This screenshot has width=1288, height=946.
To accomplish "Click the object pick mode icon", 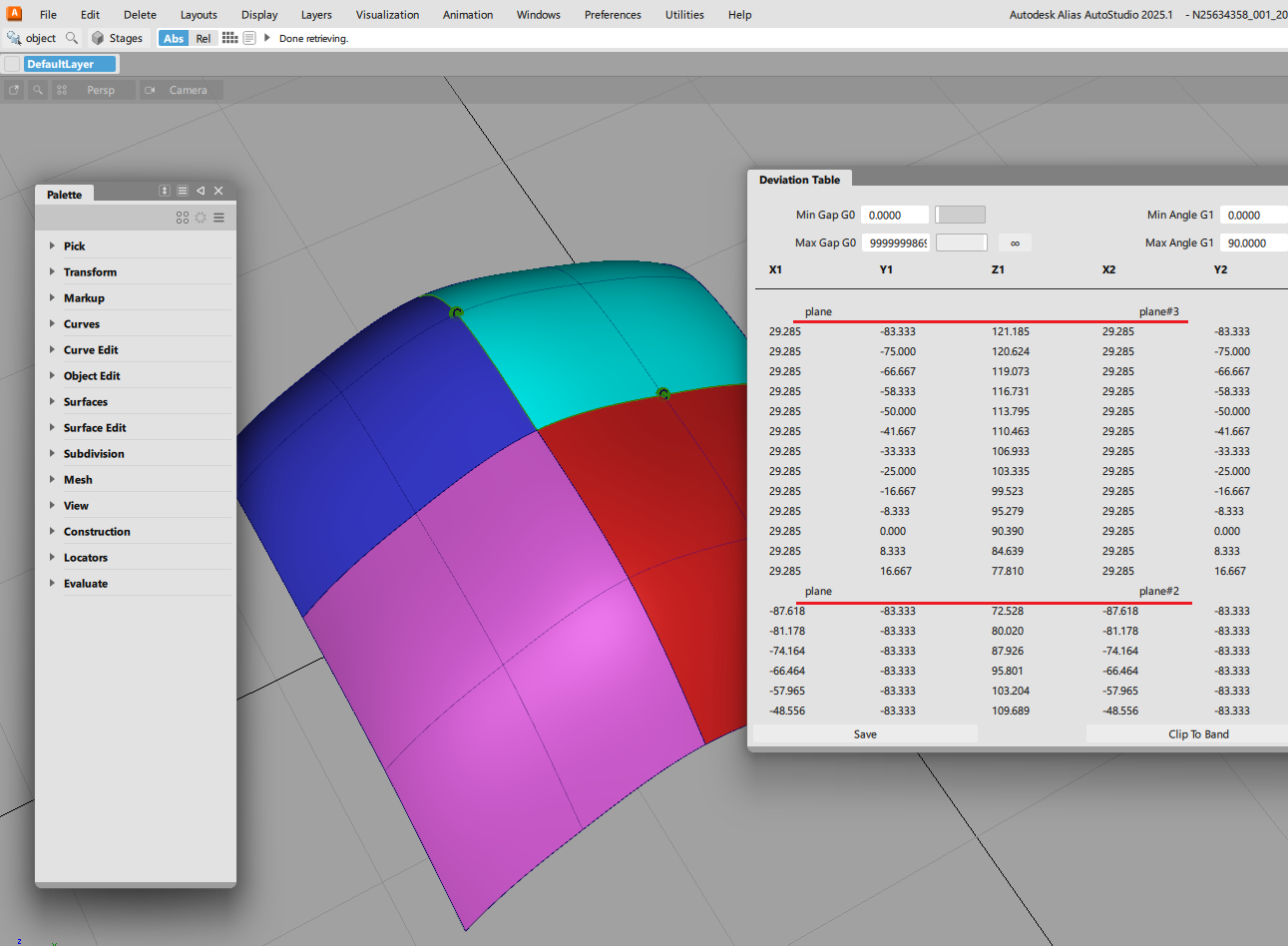I will point(14,38).
